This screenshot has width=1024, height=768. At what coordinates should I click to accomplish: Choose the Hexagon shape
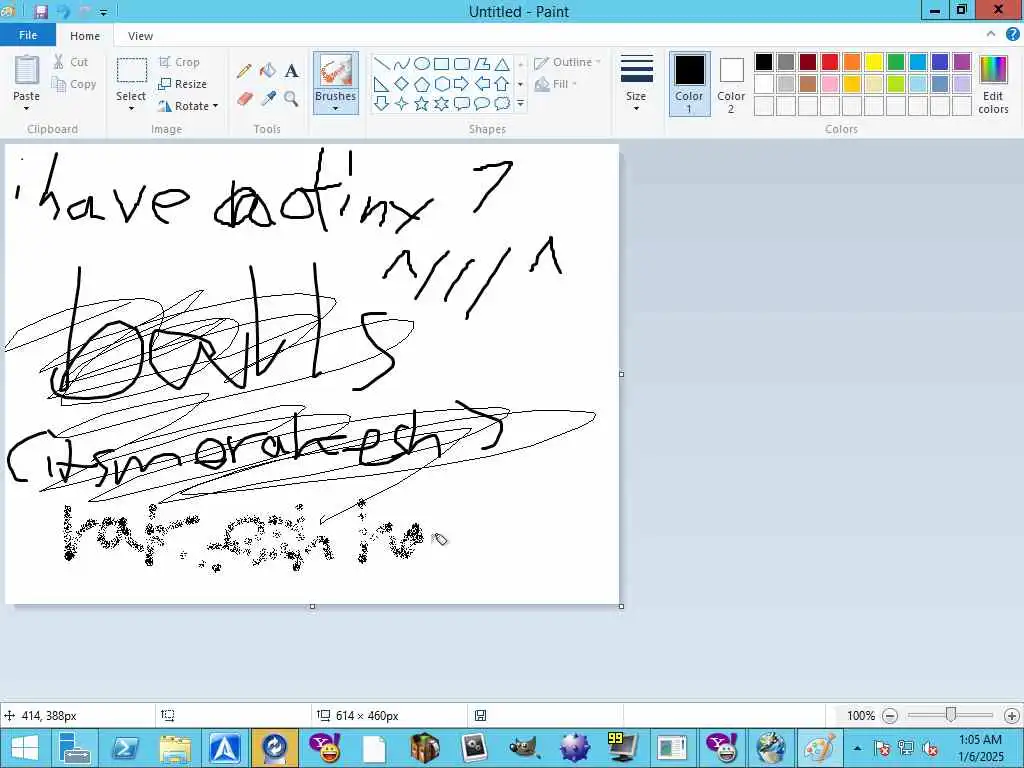(441, 84)
